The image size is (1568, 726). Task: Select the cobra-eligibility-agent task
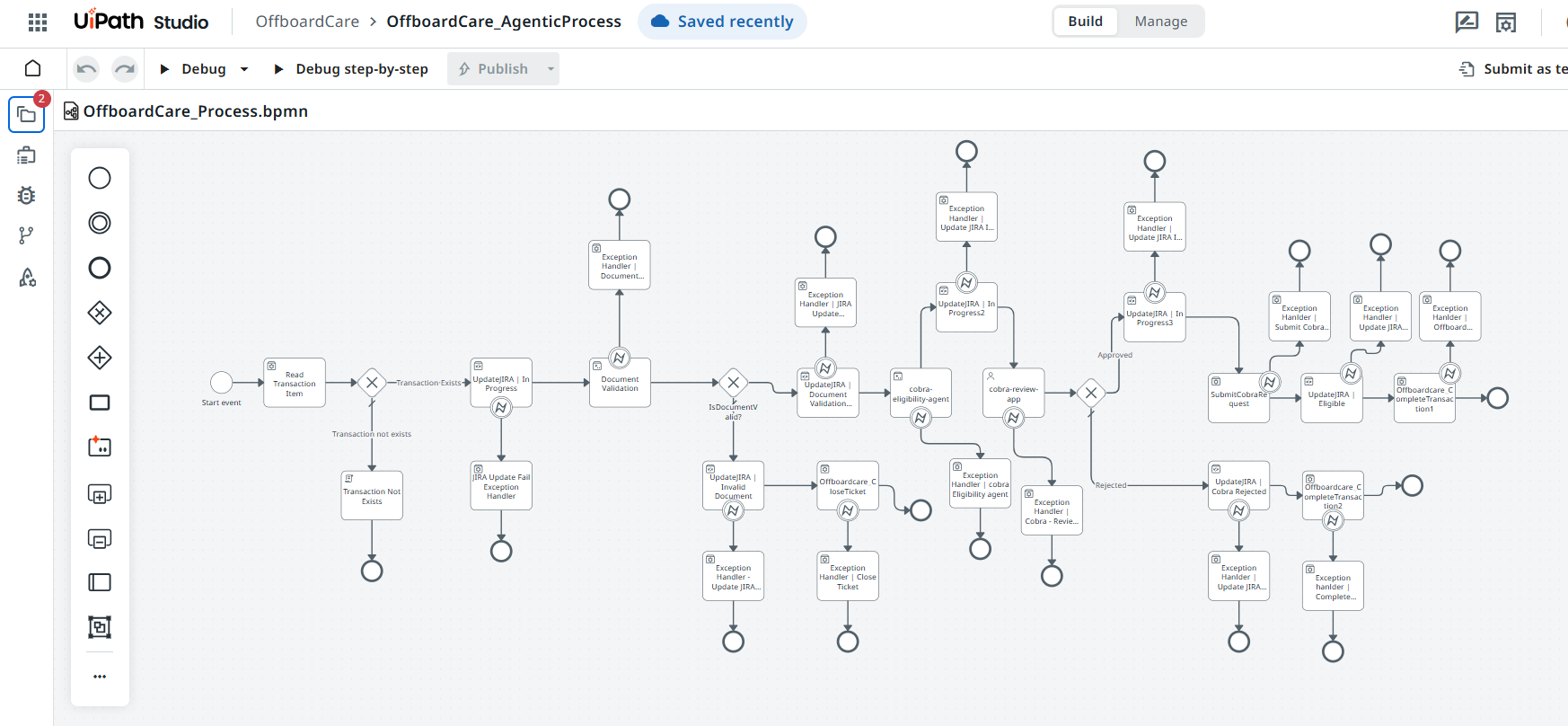pos(921,394)
